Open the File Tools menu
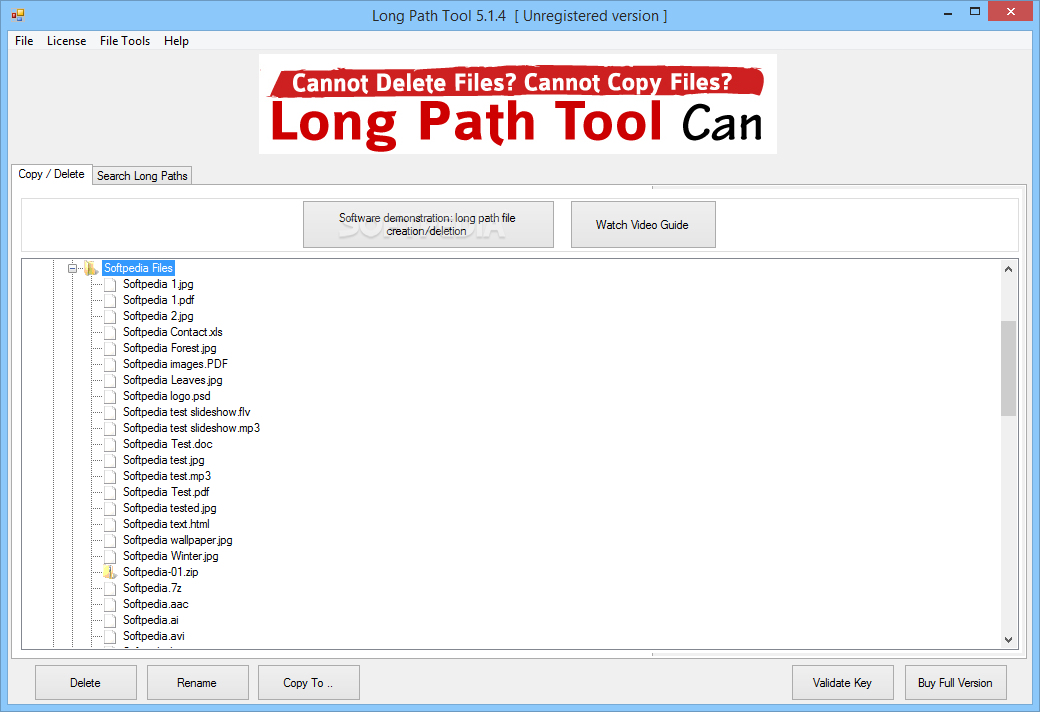Image resolution: width=1040 pixels, height=712 pixels. pyautogui.click(x=125, y=40)
